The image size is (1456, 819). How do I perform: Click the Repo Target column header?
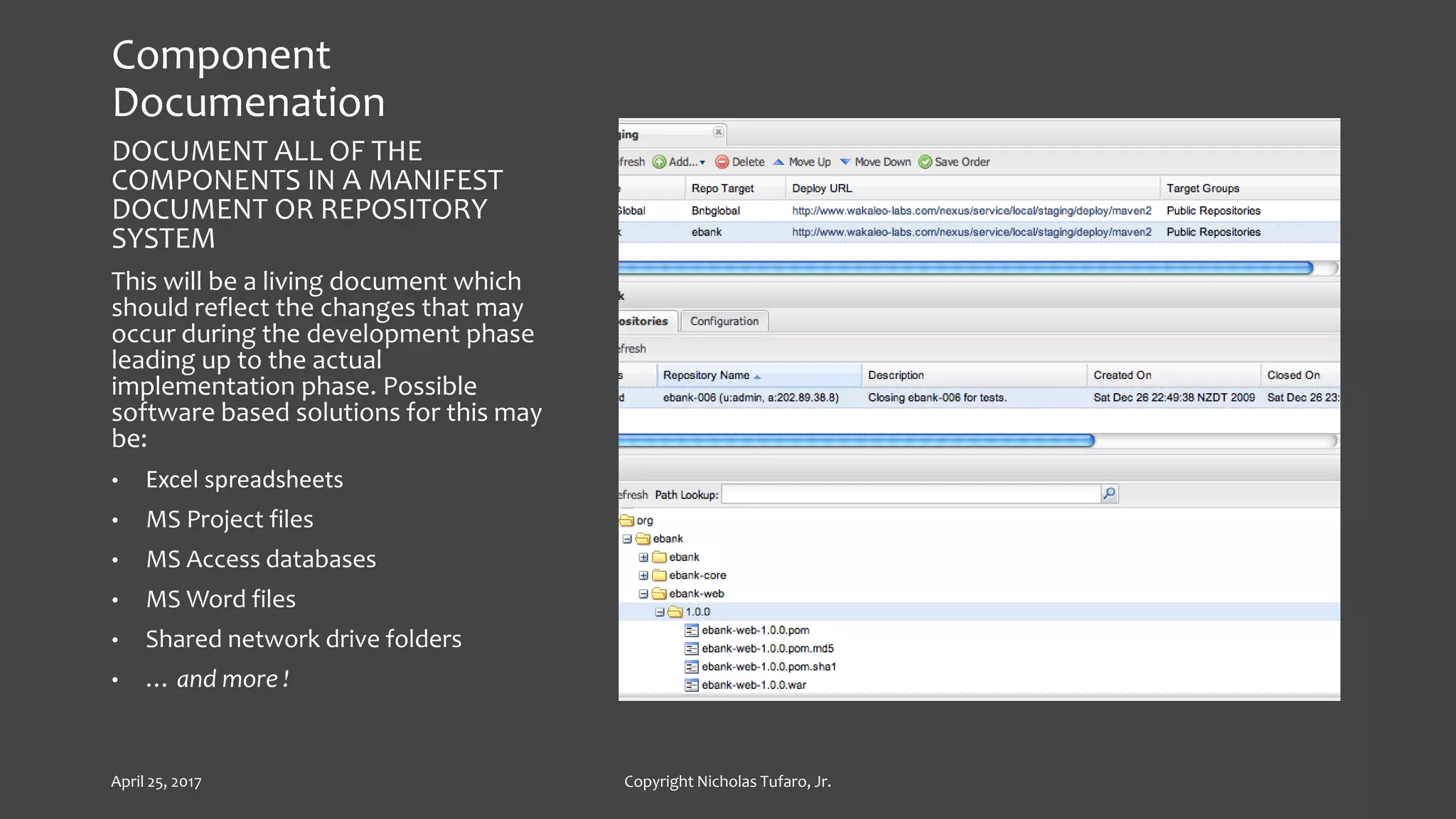[735, 188]
